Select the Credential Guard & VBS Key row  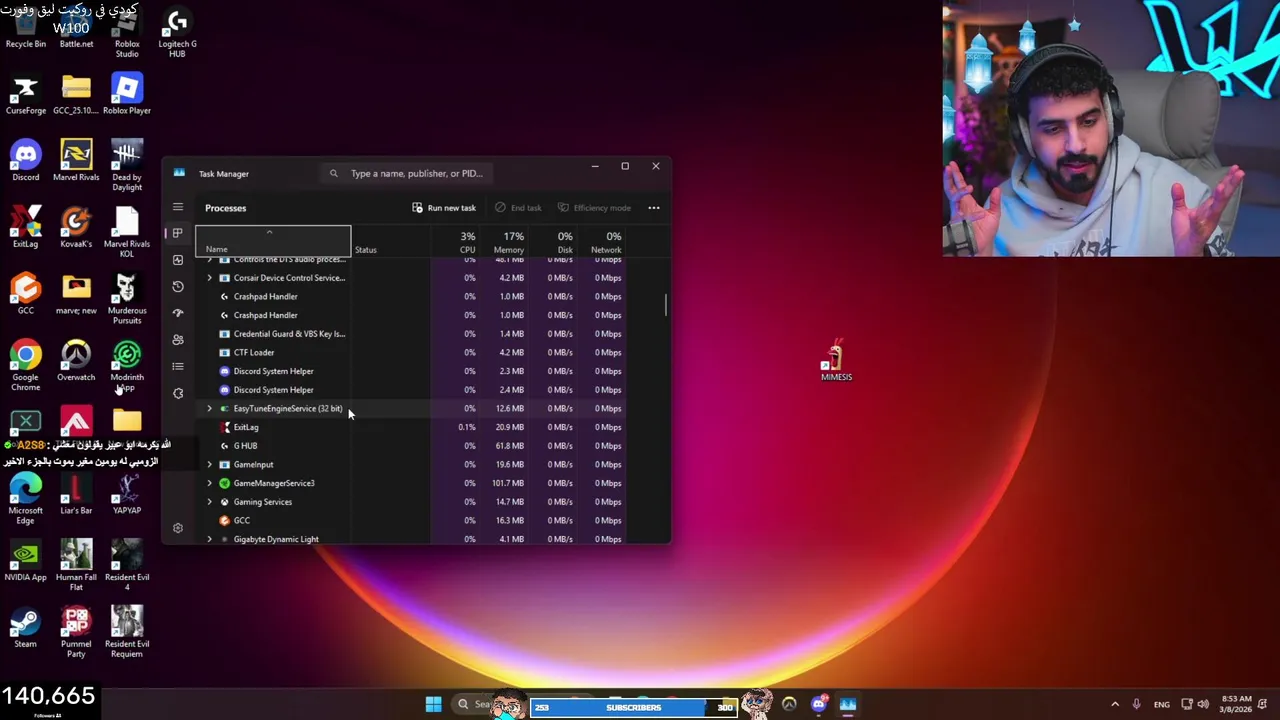click(410, 334)
